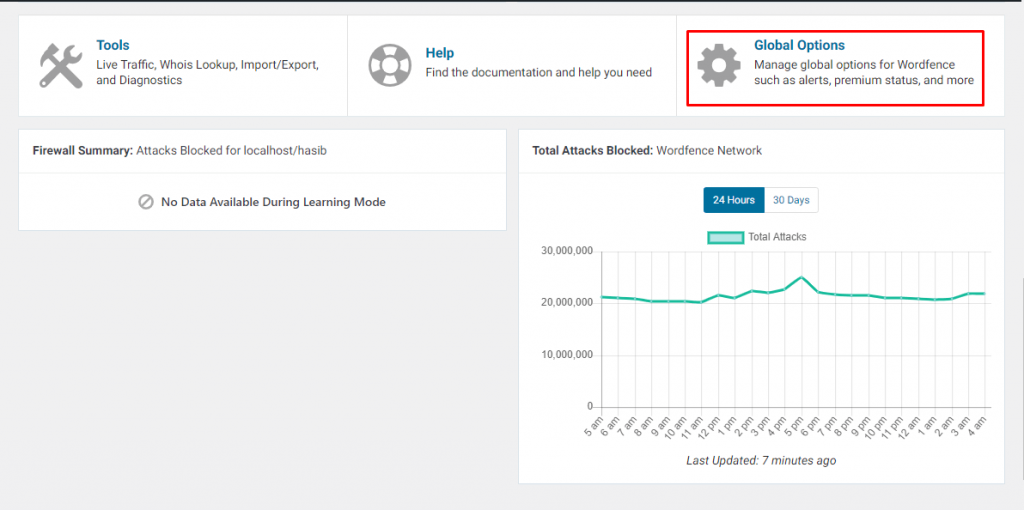Toggle the Total Attacks legend color swatch
The width and height of the screenshot is (1024, 510).
(x=725, y=237)
